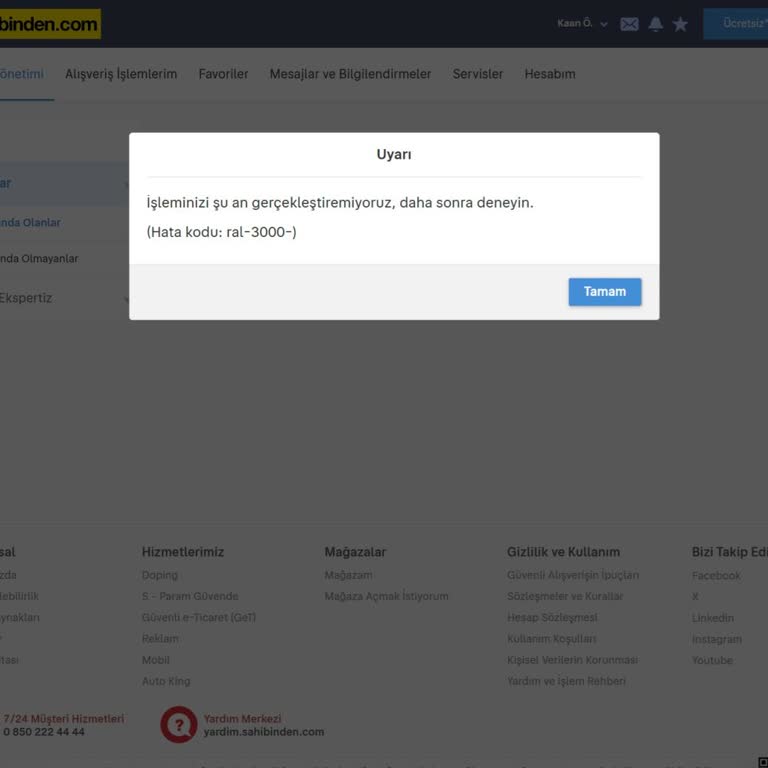Click the Tamam button in warning dialog
The width and height of the screenshot is (768, 768).
604,292
